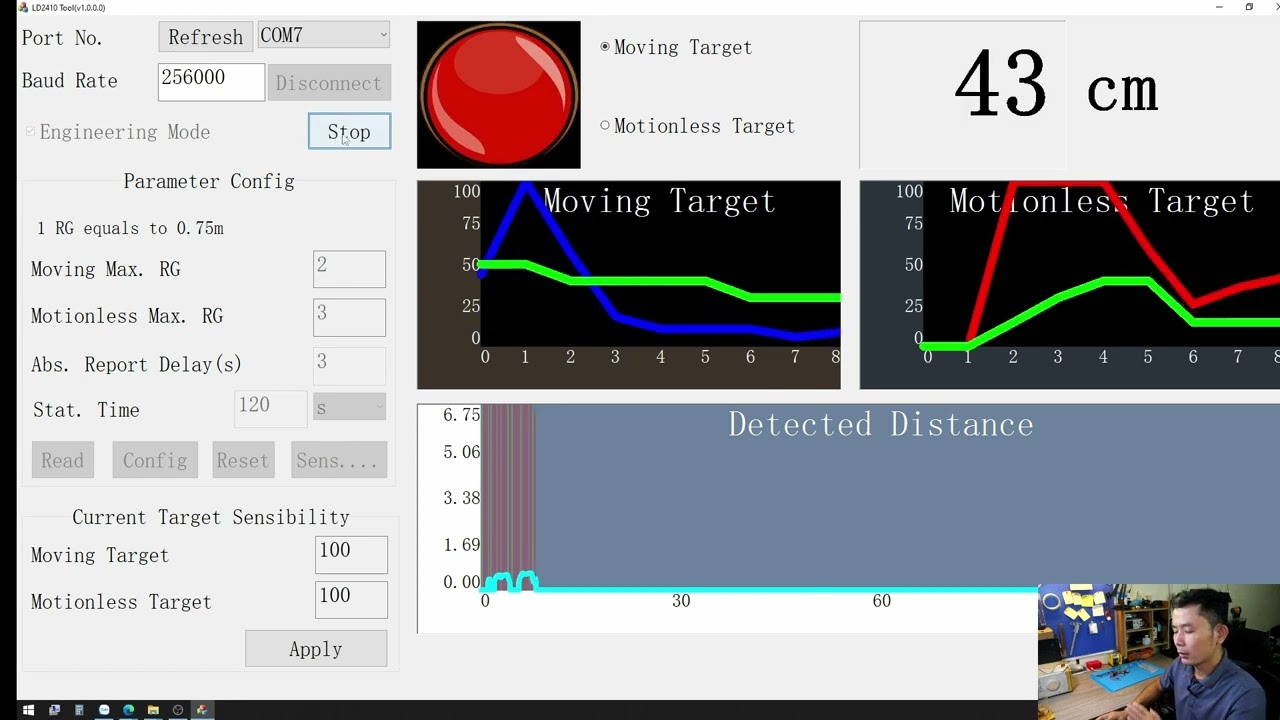The image size is (1280, 720).
Task: Click the Current Target Sensibility heading
Action: (x=211, y=517)
